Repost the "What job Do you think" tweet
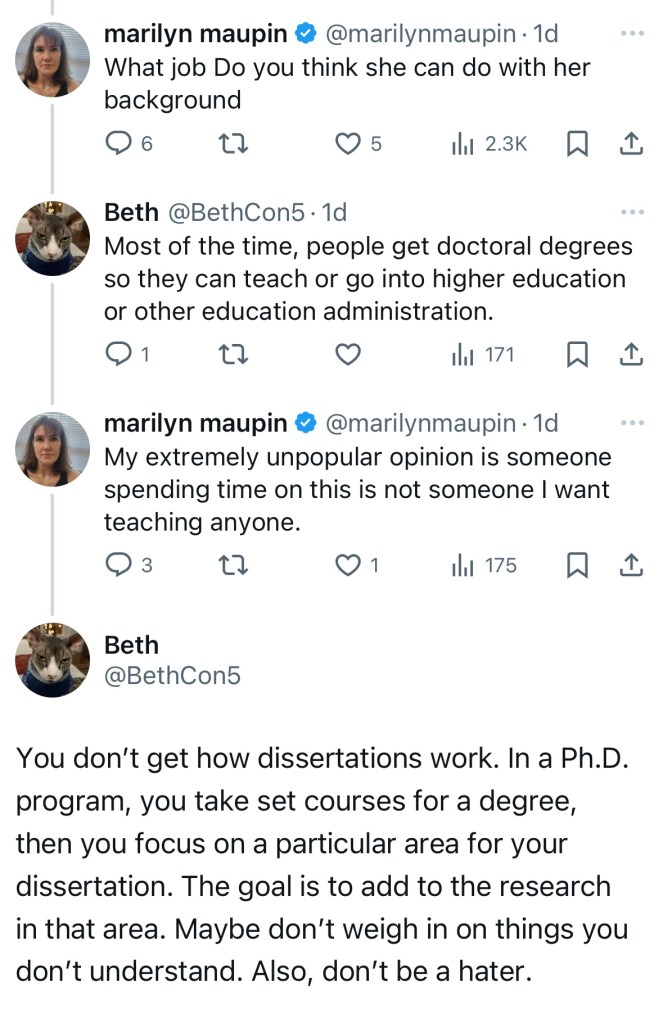Image resolution: width=663 pixels, height=1023 pixels. point(232,144)
